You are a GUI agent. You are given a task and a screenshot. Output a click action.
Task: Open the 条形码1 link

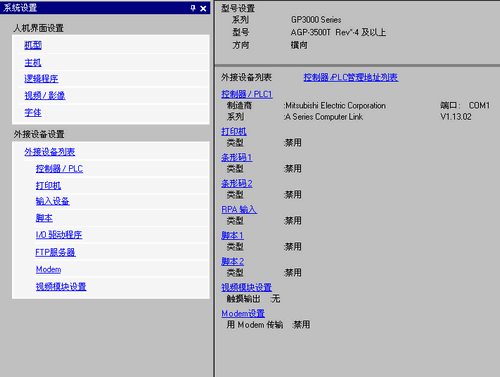(237, 157)
